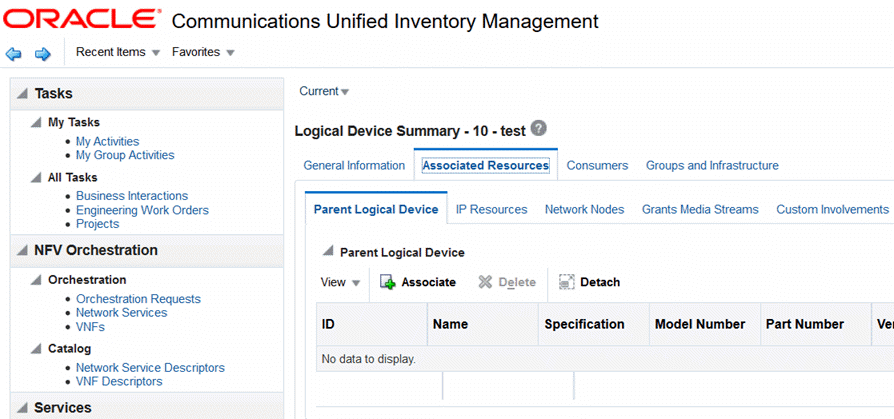The height and width of the screenshot is (419, 894).
Task: Open help icon beside Logical Device Summary
Action: (x=538, y=128)
